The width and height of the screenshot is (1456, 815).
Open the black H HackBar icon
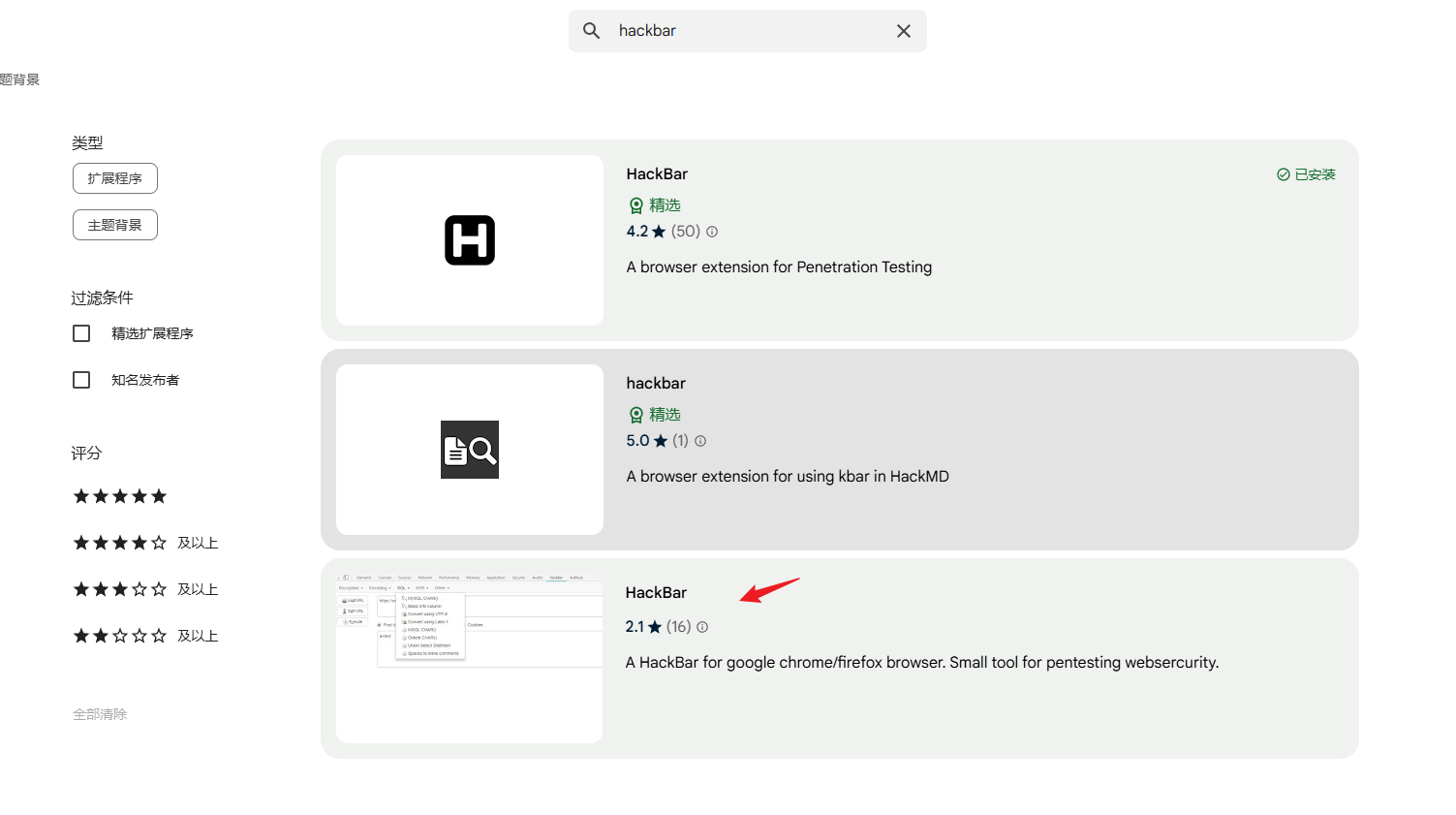pyautogui.click(x=470, y=240)
